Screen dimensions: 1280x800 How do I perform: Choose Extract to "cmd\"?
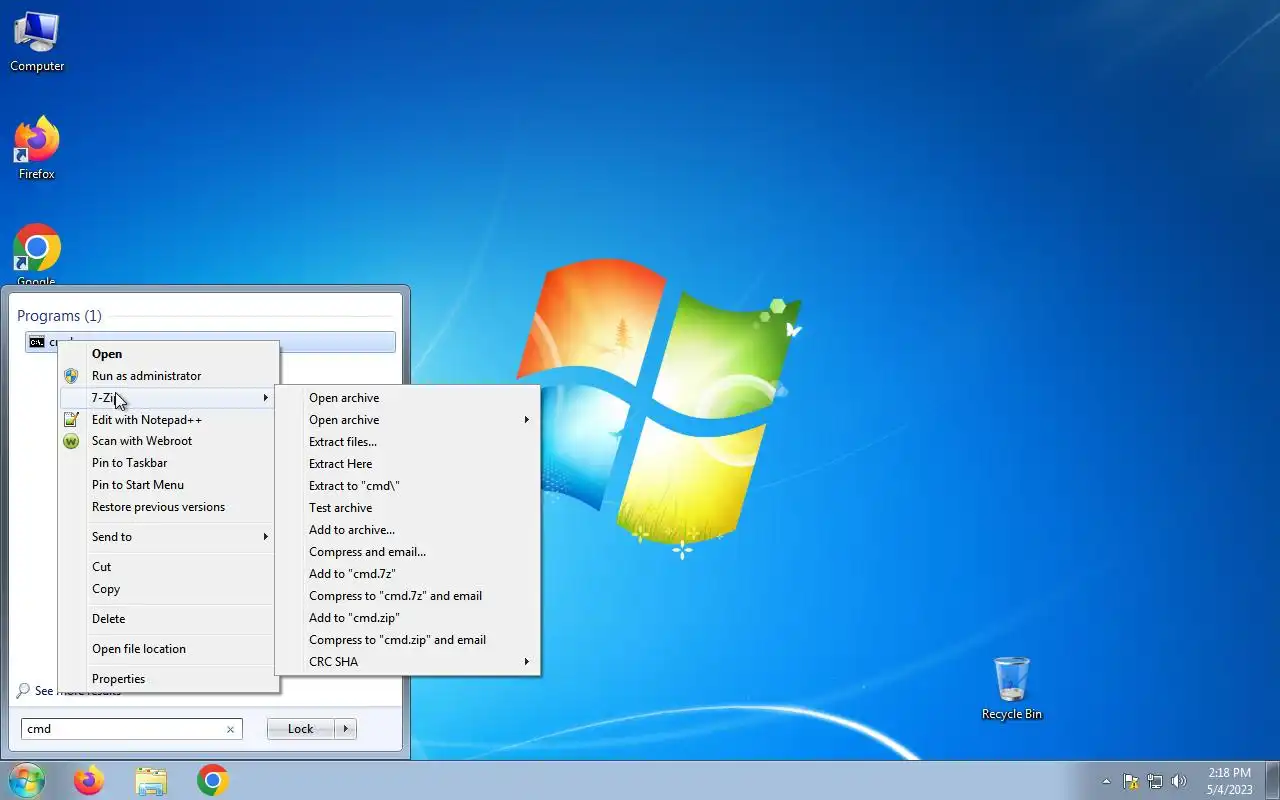point(407,486)
